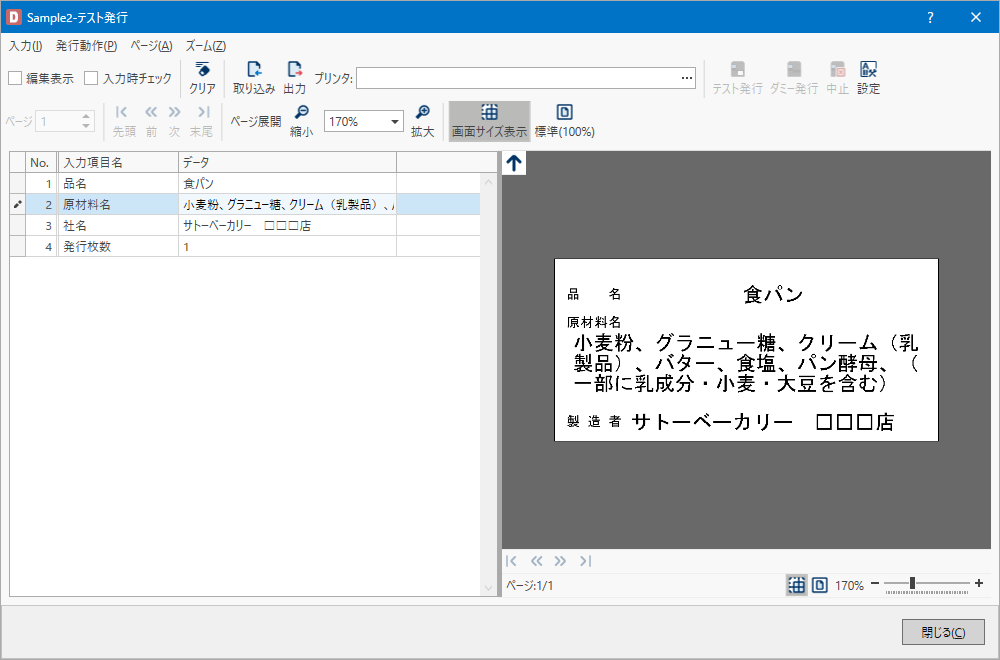Viewport: 1000px width, 660px height.
Task: Click the サトーベーカリー data cell
Action: pos(288,226)
